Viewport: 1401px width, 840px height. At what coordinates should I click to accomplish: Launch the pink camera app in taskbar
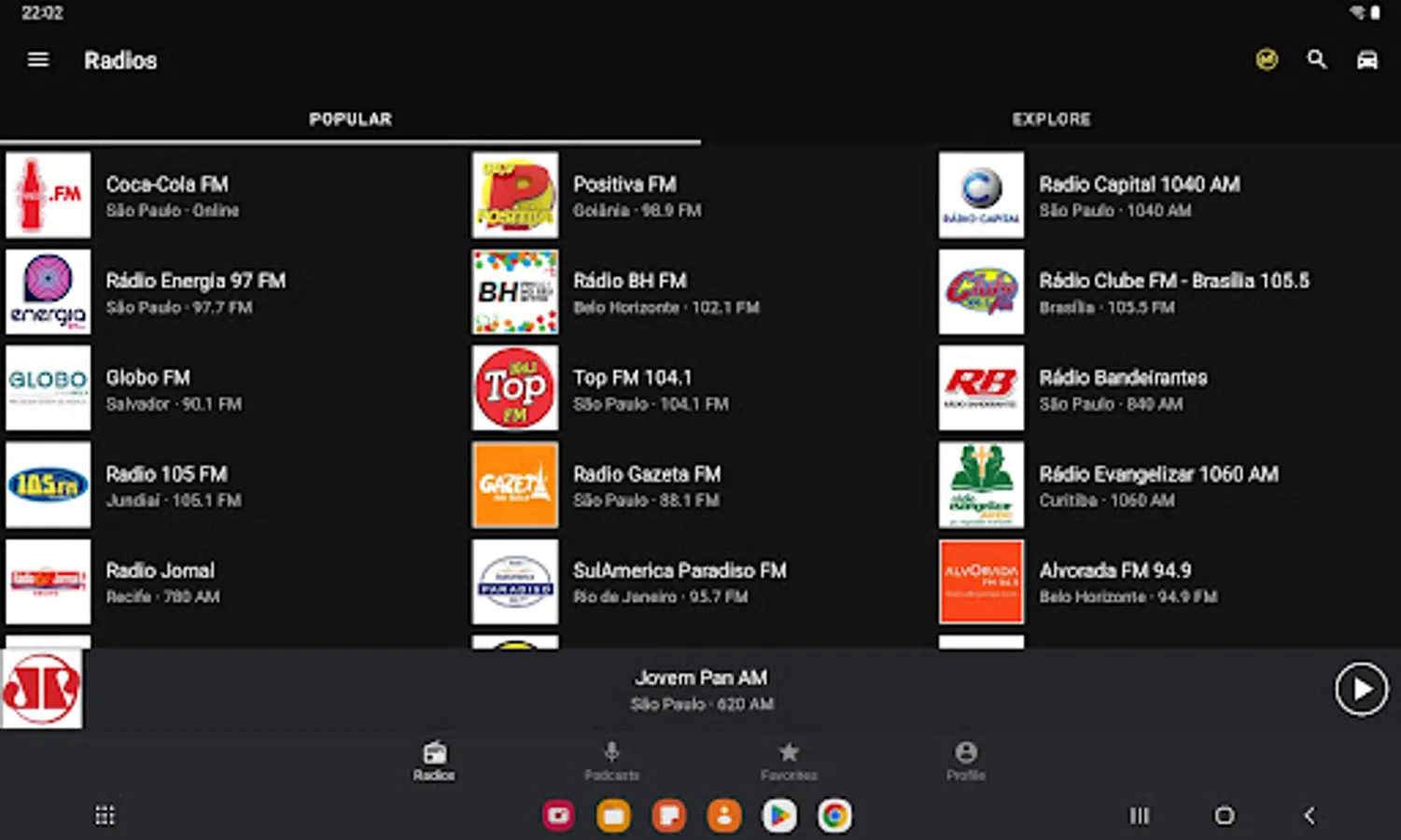click(x=558, y=816)
